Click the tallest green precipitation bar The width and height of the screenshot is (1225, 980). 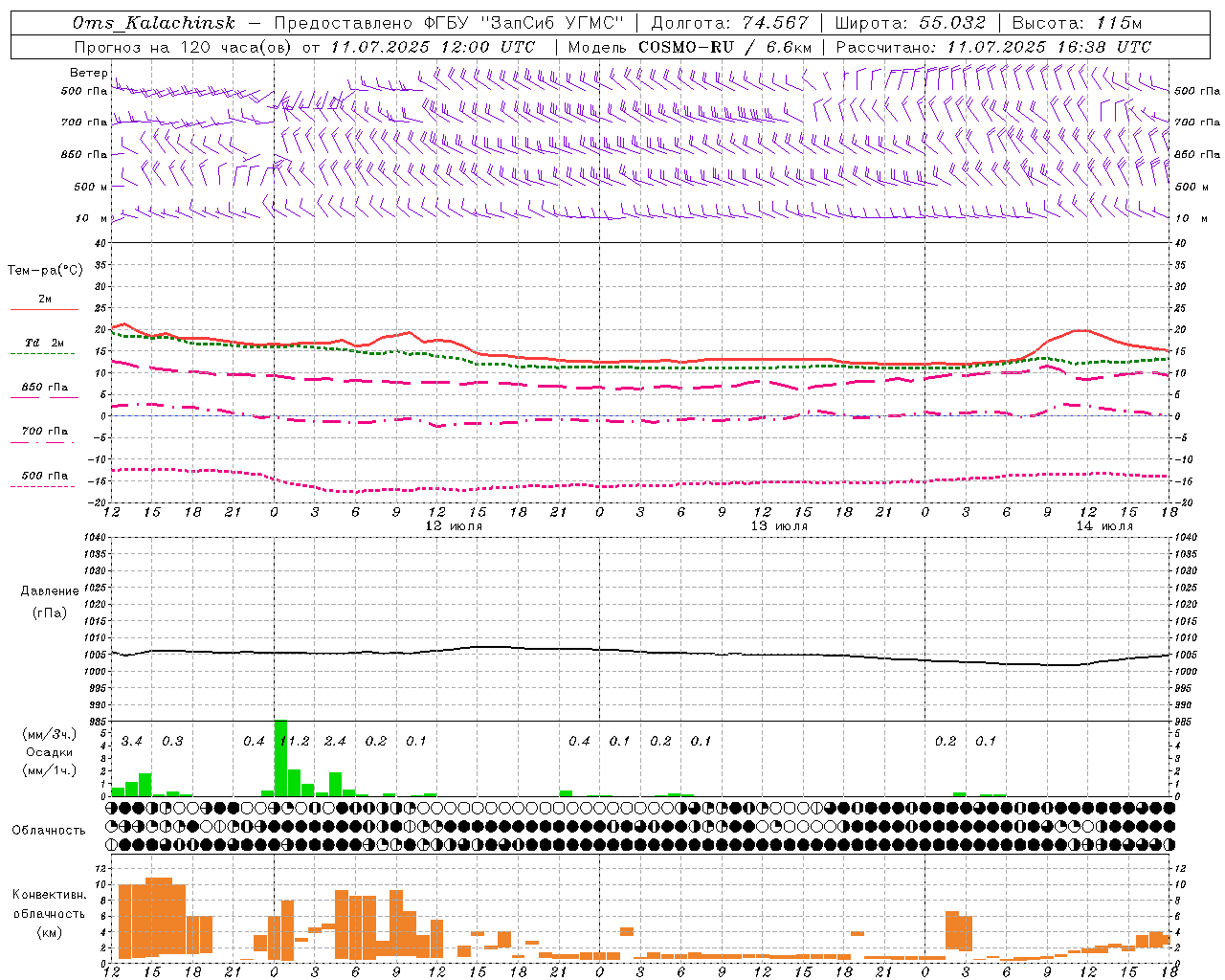tap(280, 758)
